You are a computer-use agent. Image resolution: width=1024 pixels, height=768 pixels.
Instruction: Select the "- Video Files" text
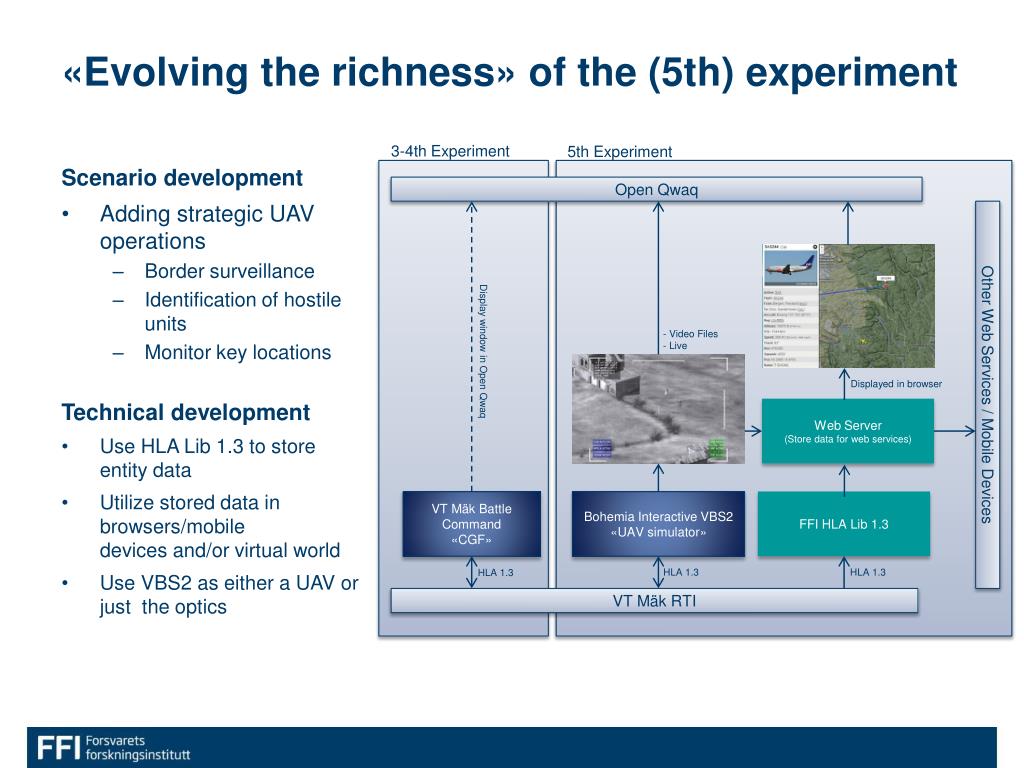click(690, 334)
